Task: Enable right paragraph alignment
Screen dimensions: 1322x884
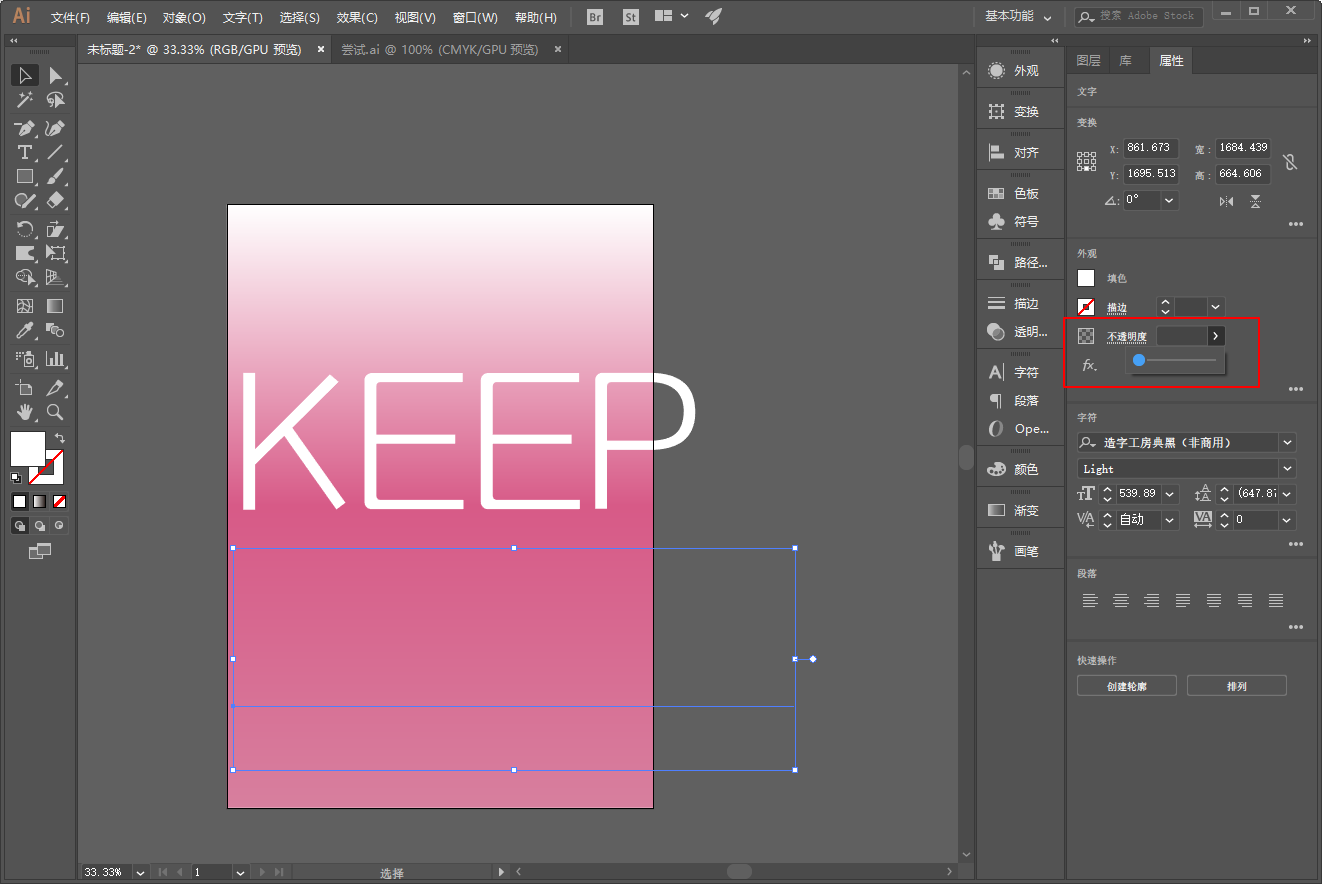Action: coord(1152,600)
